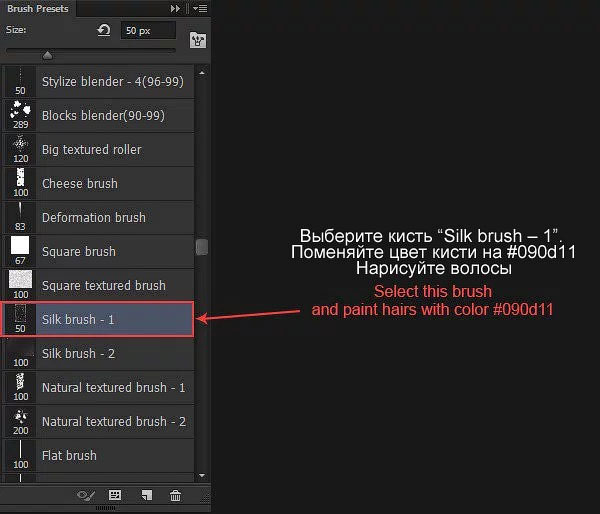600x514 pixels.
Task: Open Brush panel toggle icon
Action: pos(198,40)
